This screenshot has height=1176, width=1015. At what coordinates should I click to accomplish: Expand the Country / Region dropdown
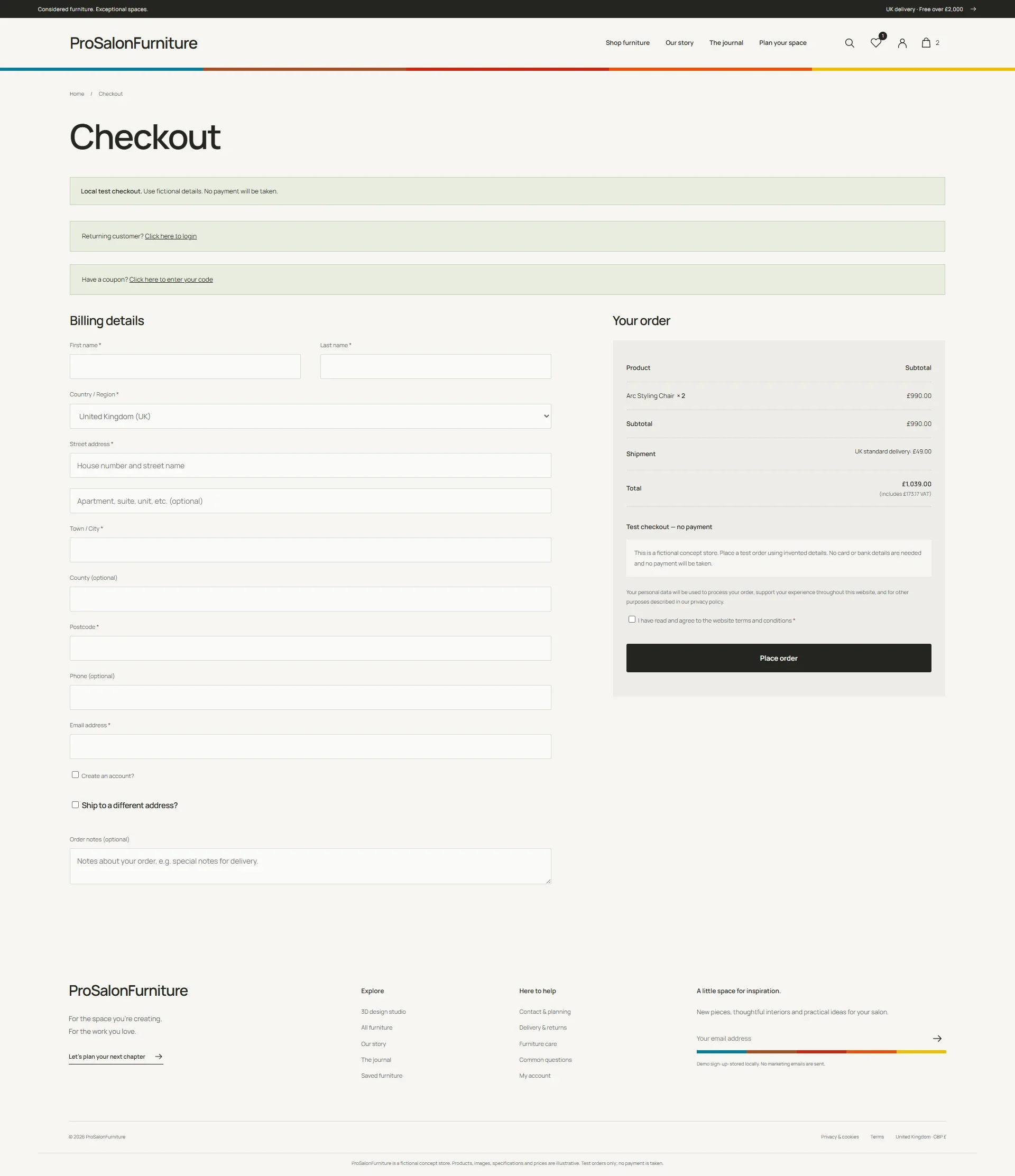pos(310,416)
